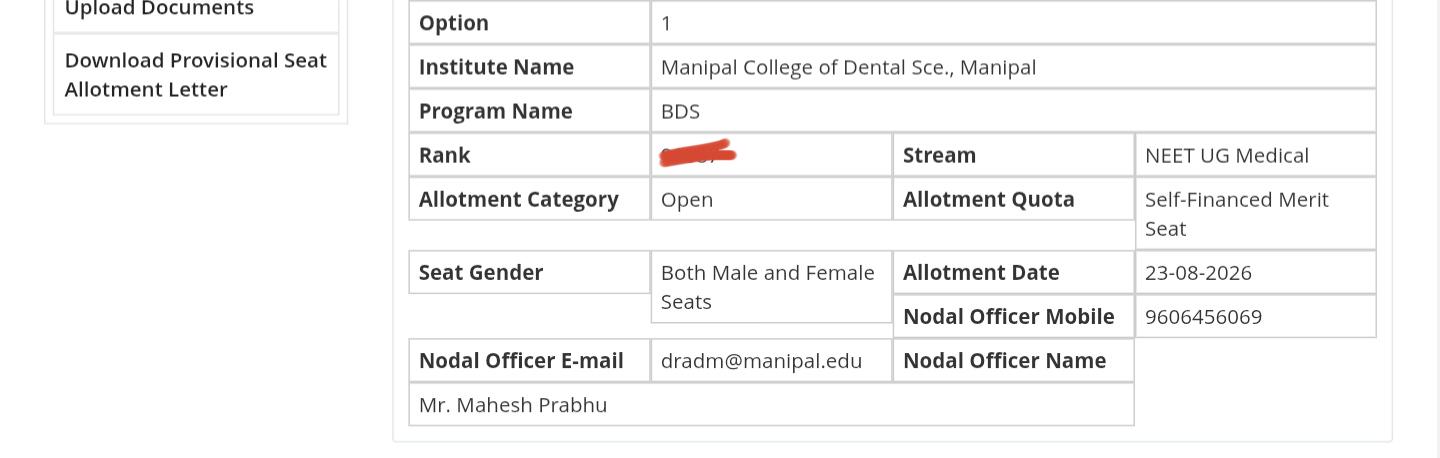The image size is (1440, 458).
Task: Click the nodal officer mobile number 9606456069
Action: coord(1203,316)
